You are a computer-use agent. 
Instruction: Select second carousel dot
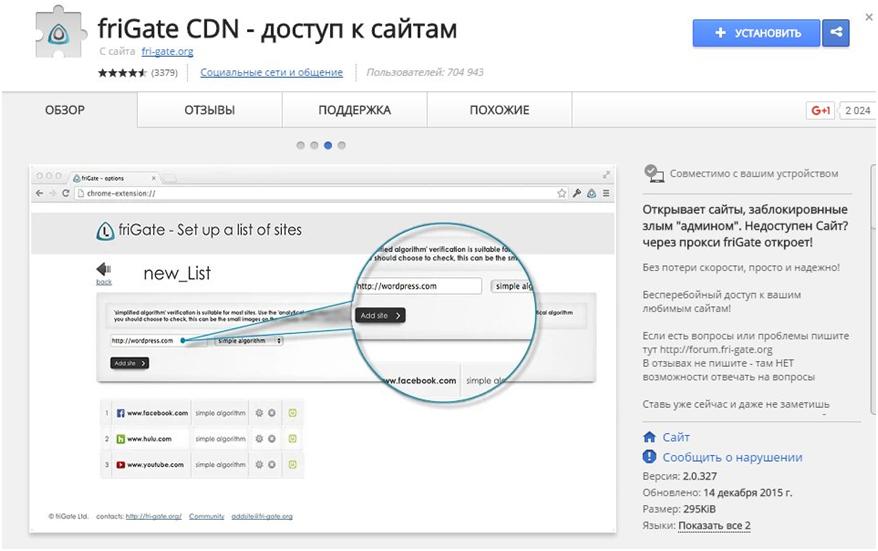pyautogui.click(x=314, y=146)
